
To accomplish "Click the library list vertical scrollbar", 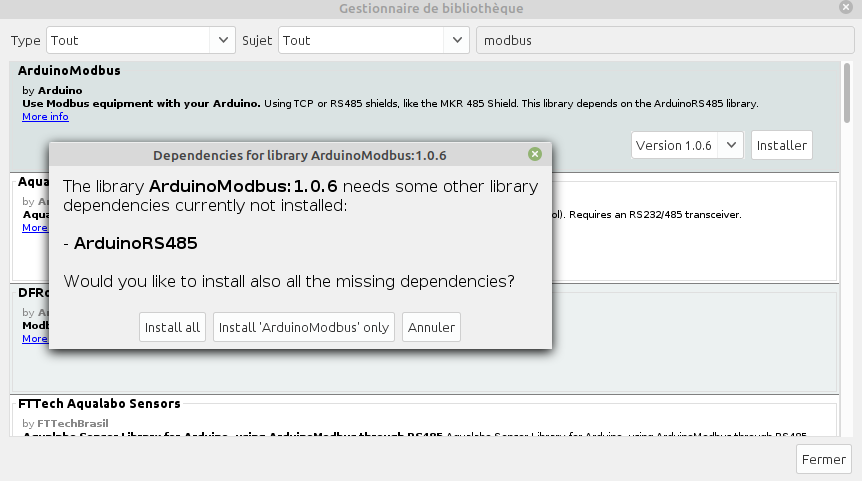I will [847, 93].
